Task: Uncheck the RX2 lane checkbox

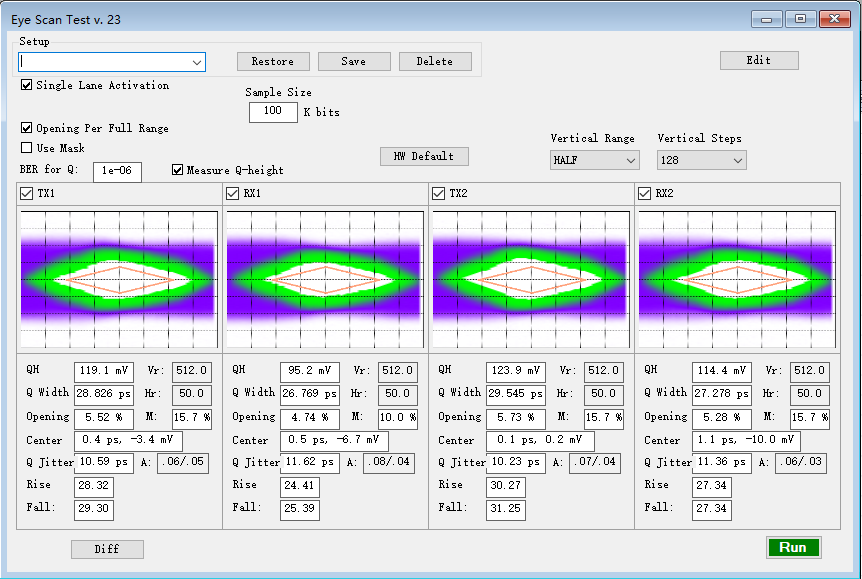Action: (644, 194)
